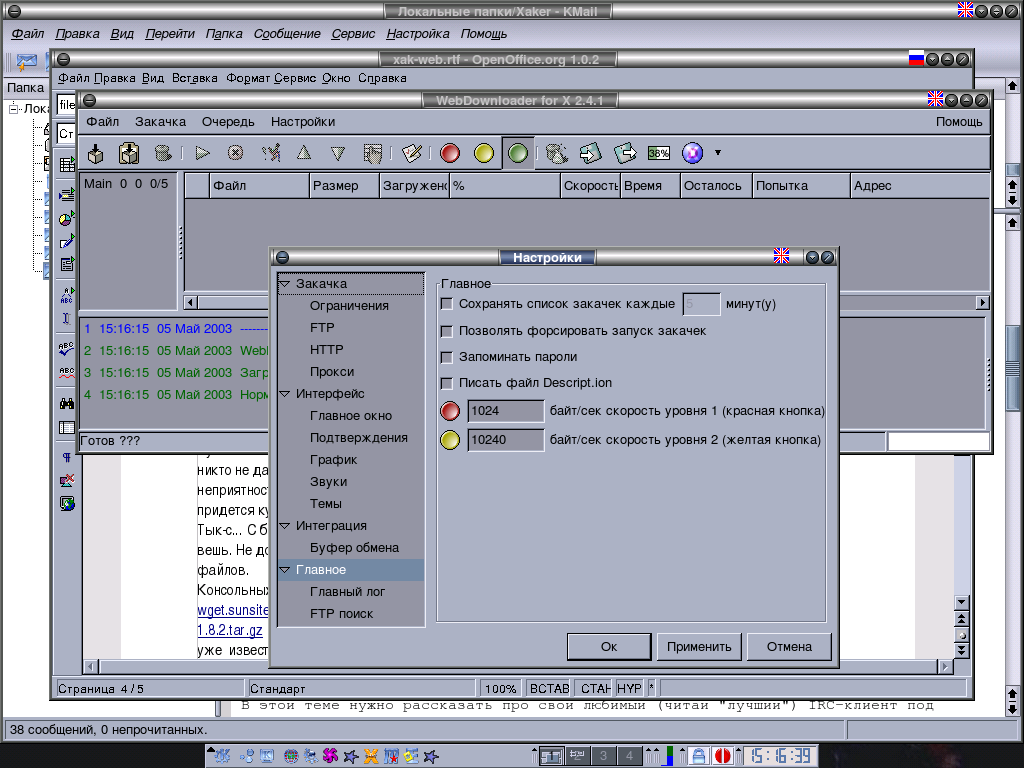Click the add new download icon in WebDownloader

point(96,153)
